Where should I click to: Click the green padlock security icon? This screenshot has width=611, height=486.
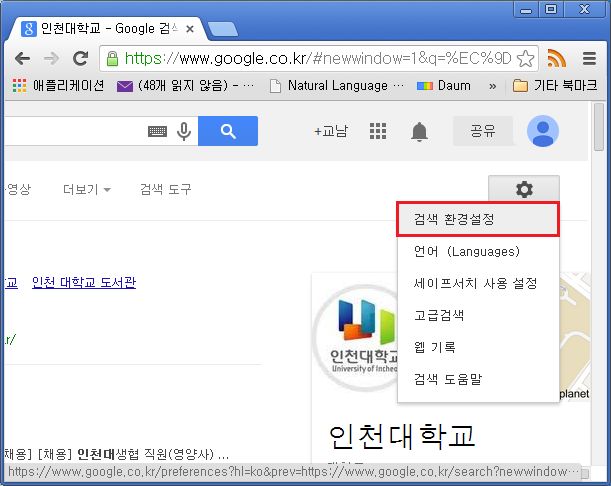112,59
